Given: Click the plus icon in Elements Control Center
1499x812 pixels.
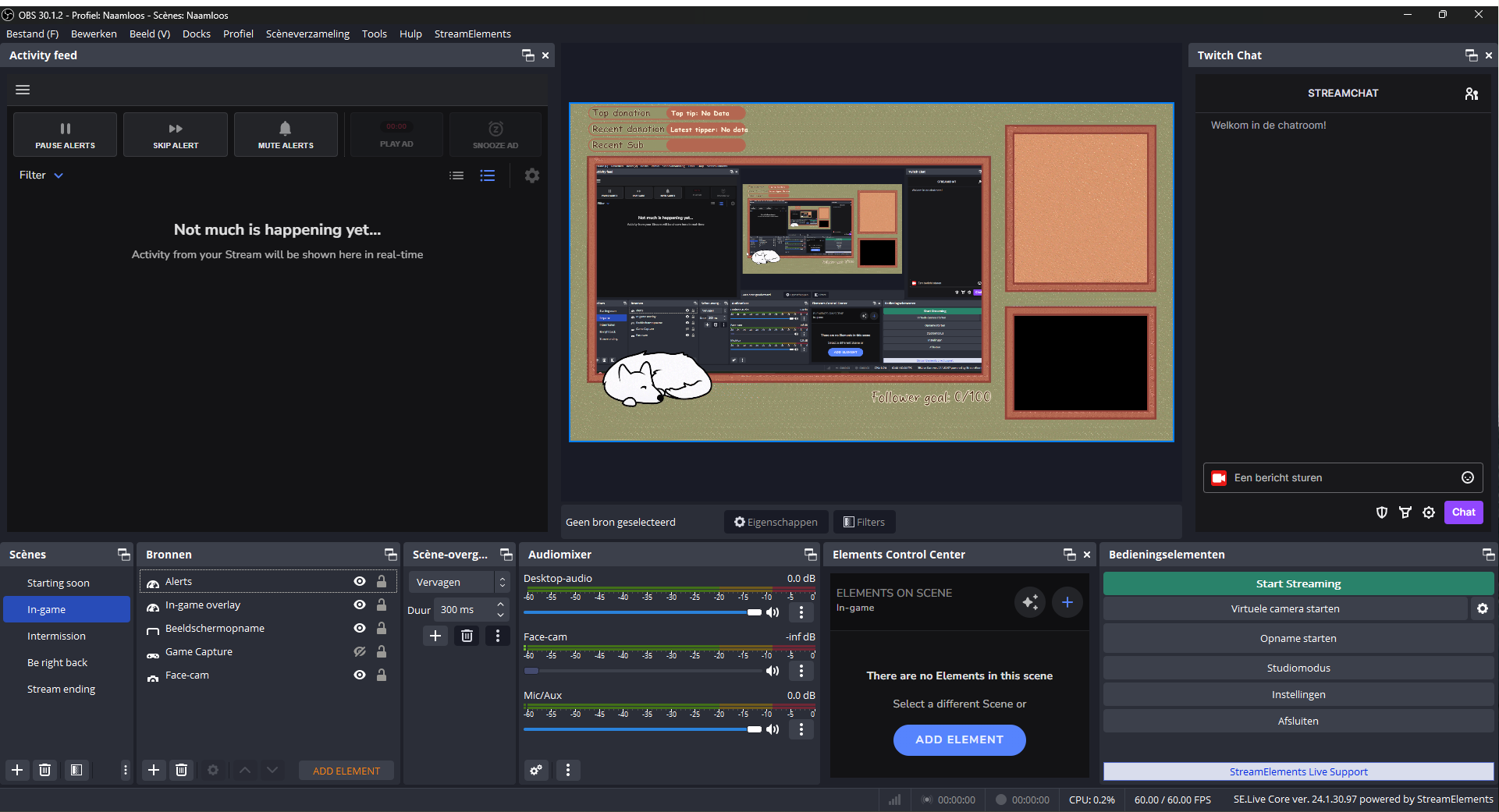Looking at the screenshot, I should 1067,602.
